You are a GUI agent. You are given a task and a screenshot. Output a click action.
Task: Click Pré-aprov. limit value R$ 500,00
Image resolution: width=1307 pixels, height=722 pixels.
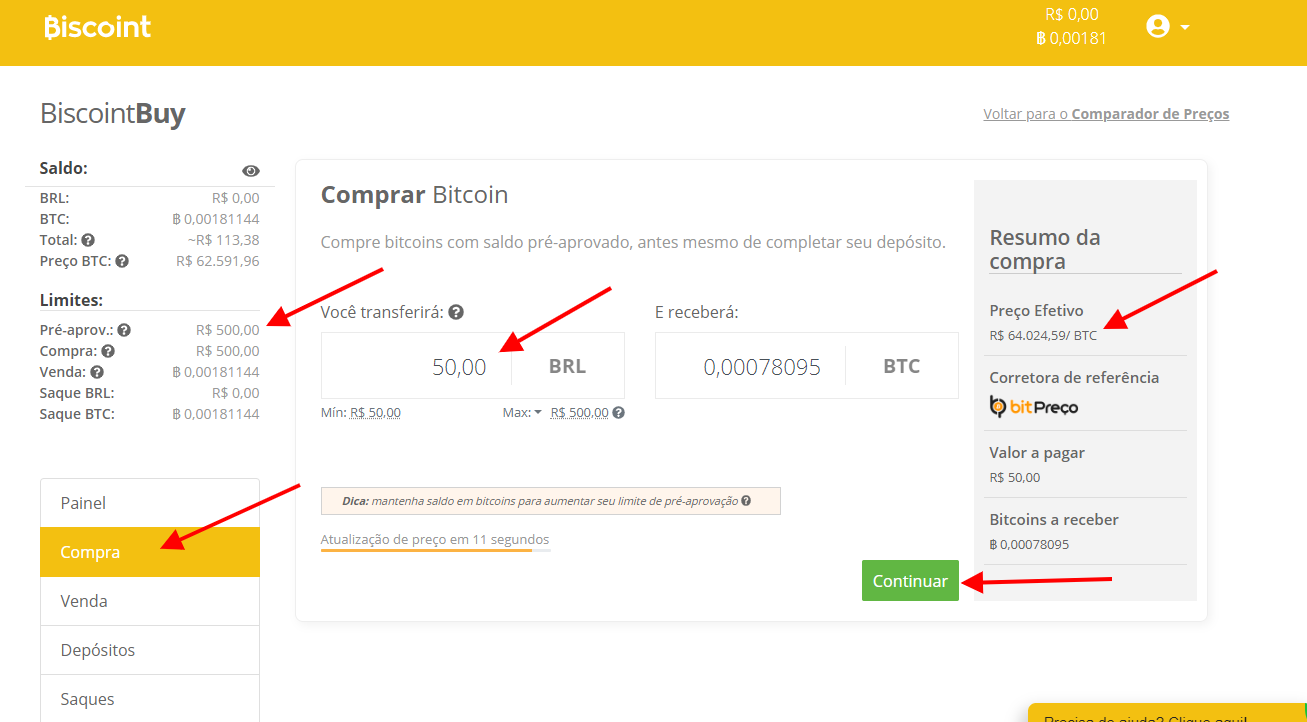pyautogui.click(x=228, y=330)
